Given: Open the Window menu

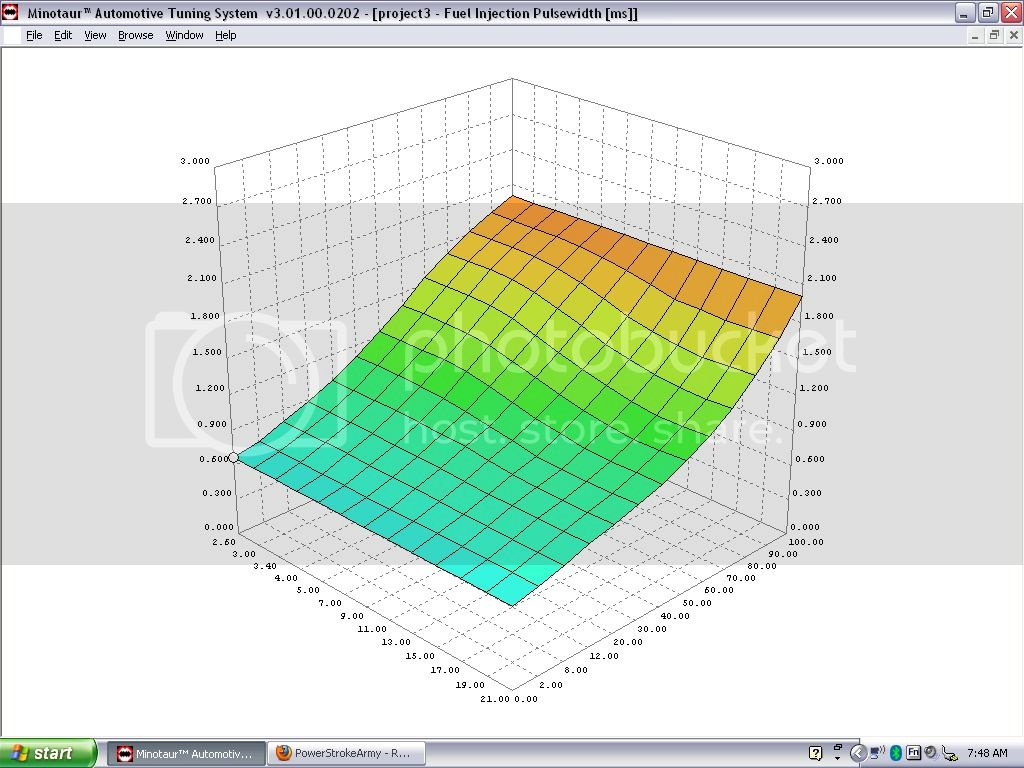Looking at the screenshot, I should (x=184, y=35).
